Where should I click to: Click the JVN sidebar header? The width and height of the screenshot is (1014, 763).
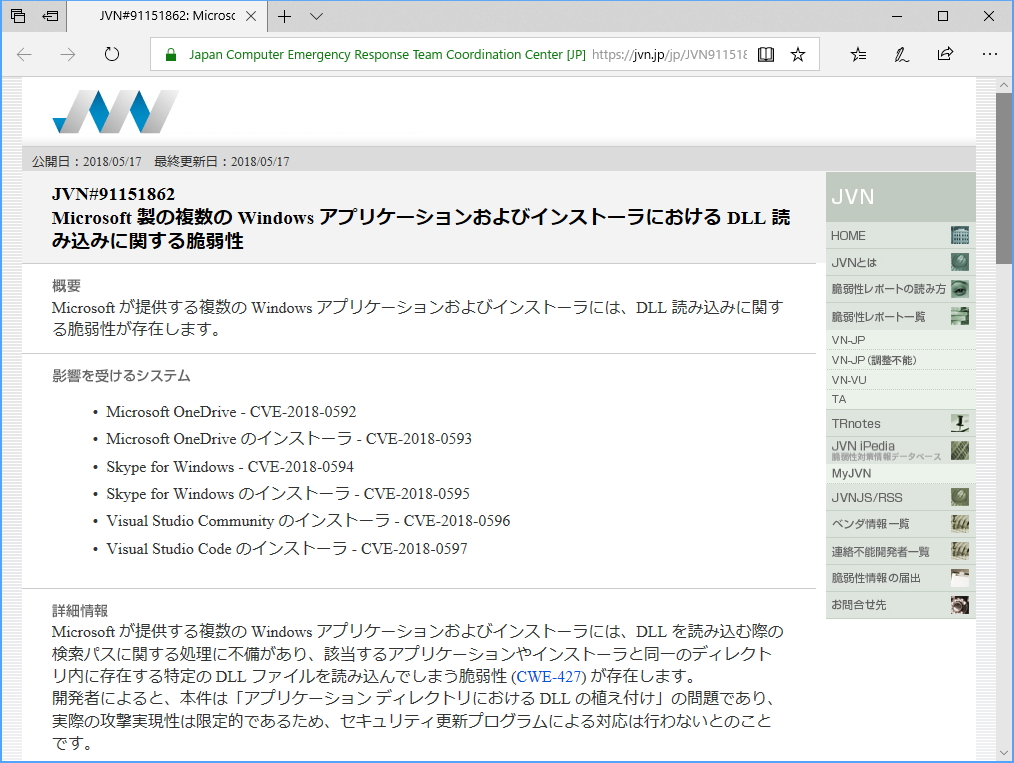click(900, 197)
